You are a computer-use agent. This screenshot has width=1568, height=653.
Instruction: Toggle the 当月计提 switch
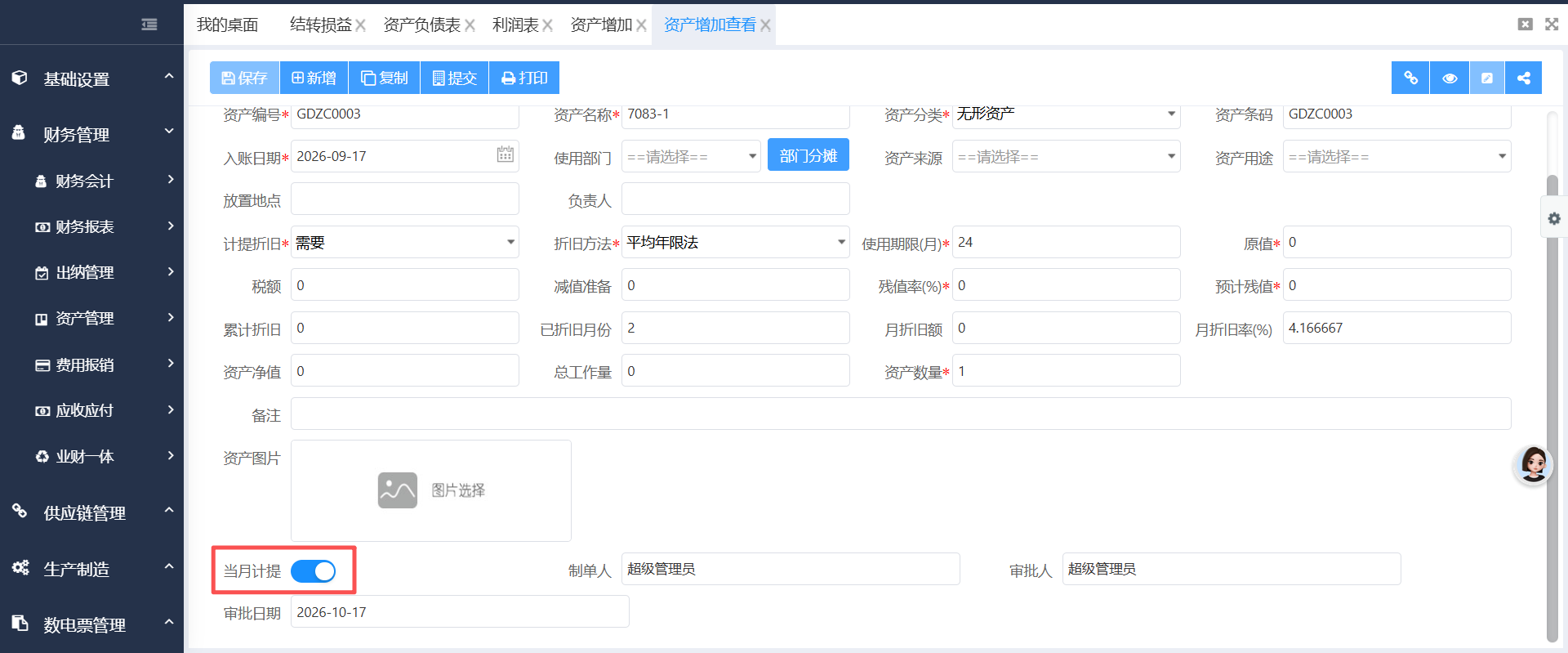pyautogui.click(x=314, y=570)
